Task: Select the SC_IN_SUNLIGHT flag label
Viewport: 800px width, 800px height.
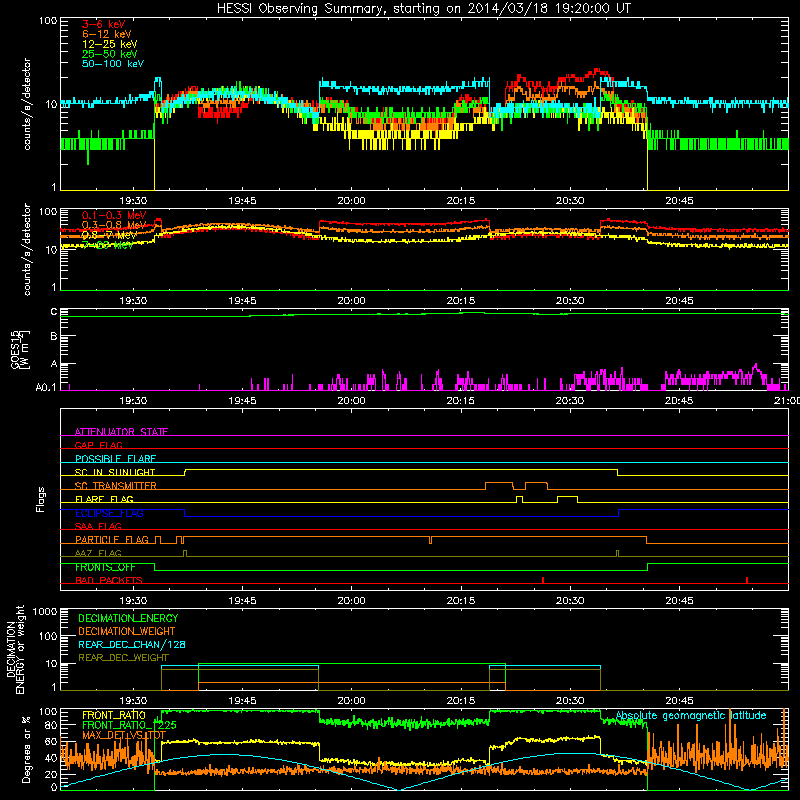Action: 115,472
